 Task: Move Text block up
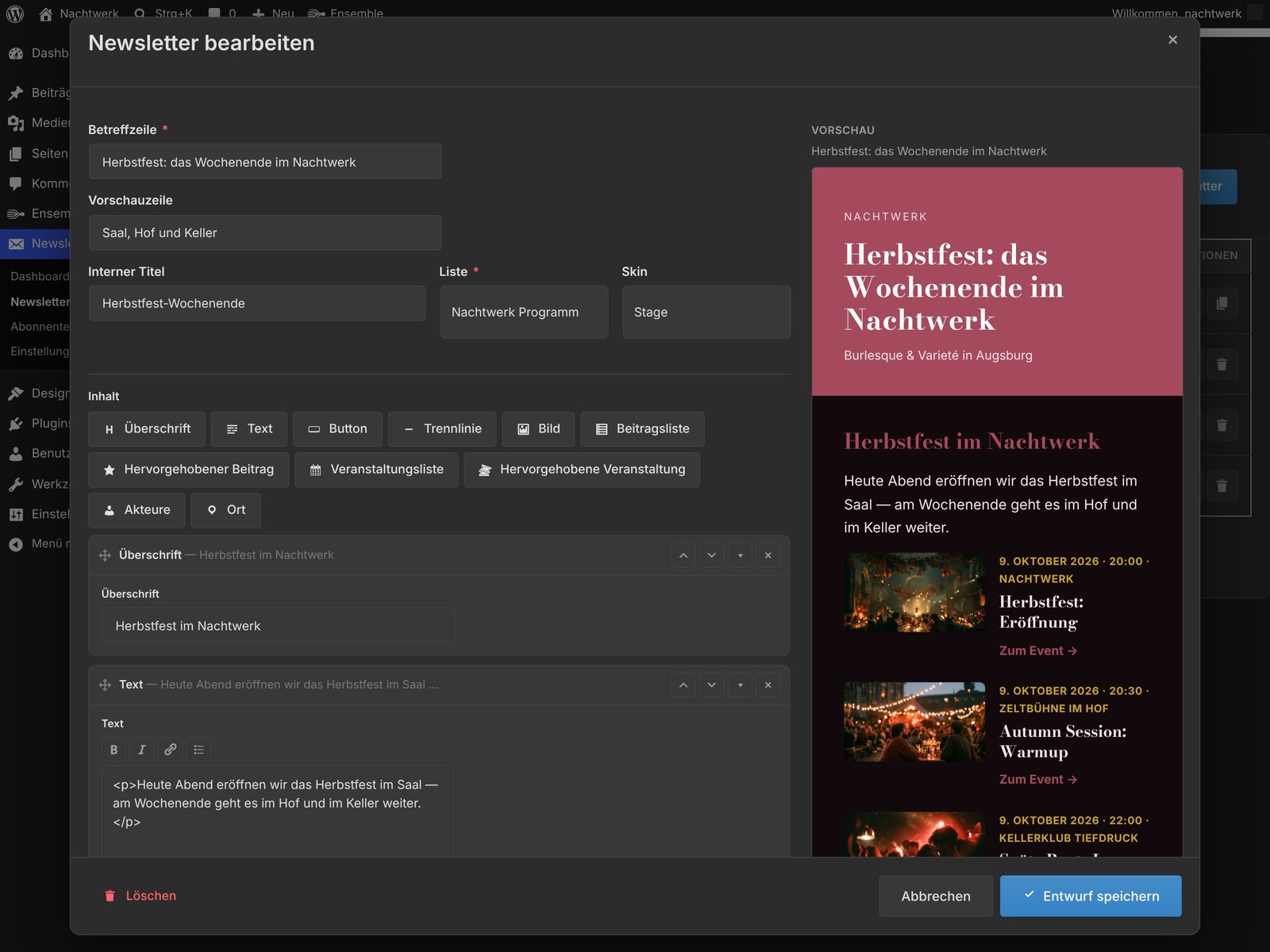(683, 685)
